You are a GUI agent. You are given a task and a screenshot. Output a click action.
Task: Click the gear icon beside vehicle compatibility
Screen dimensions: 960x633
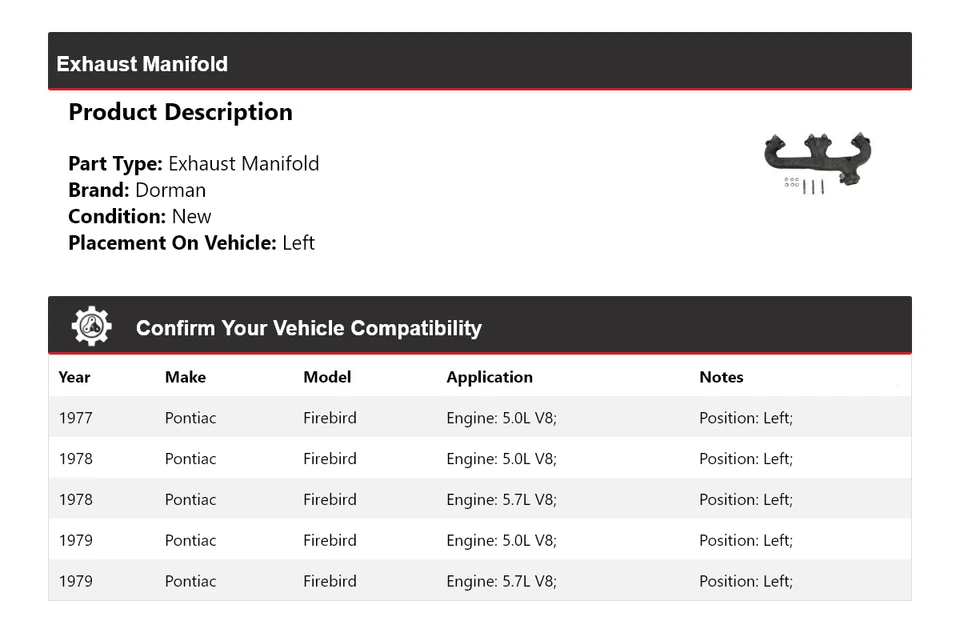click(91, 327)
